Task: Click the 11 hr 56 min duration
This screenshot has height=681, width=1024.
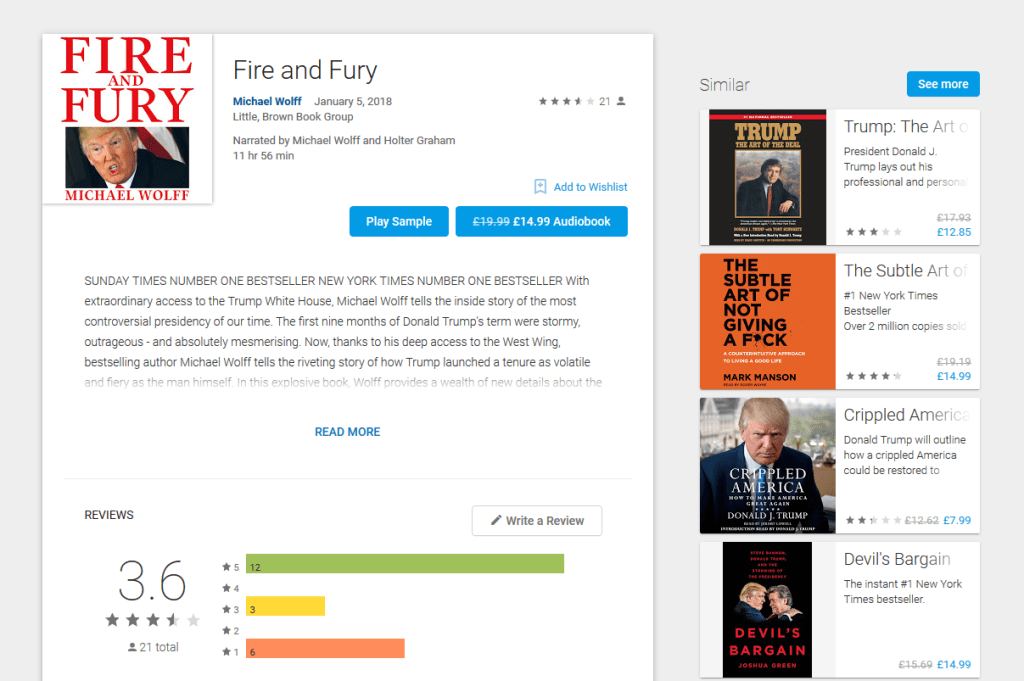Action: [263, 155]
